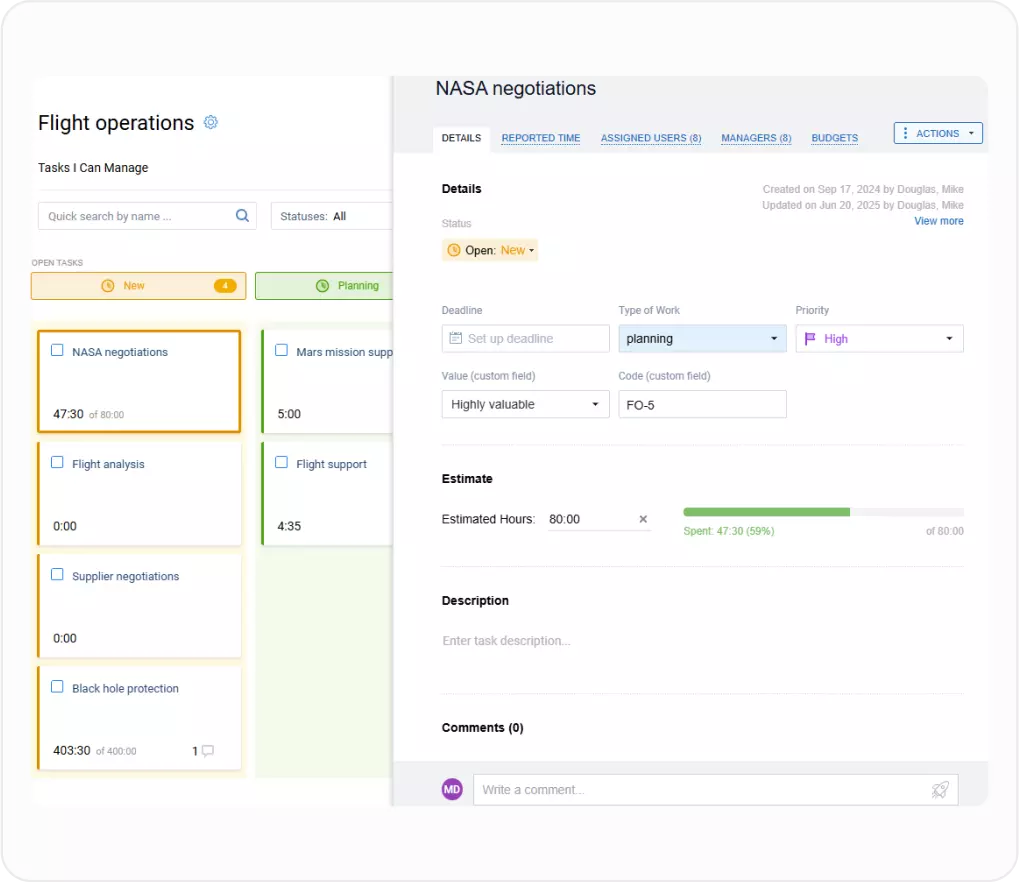Viewport: 1019px width, 882px height.
Task: Switch to the REPORTED TIME tab
Action: coord(540,138)
